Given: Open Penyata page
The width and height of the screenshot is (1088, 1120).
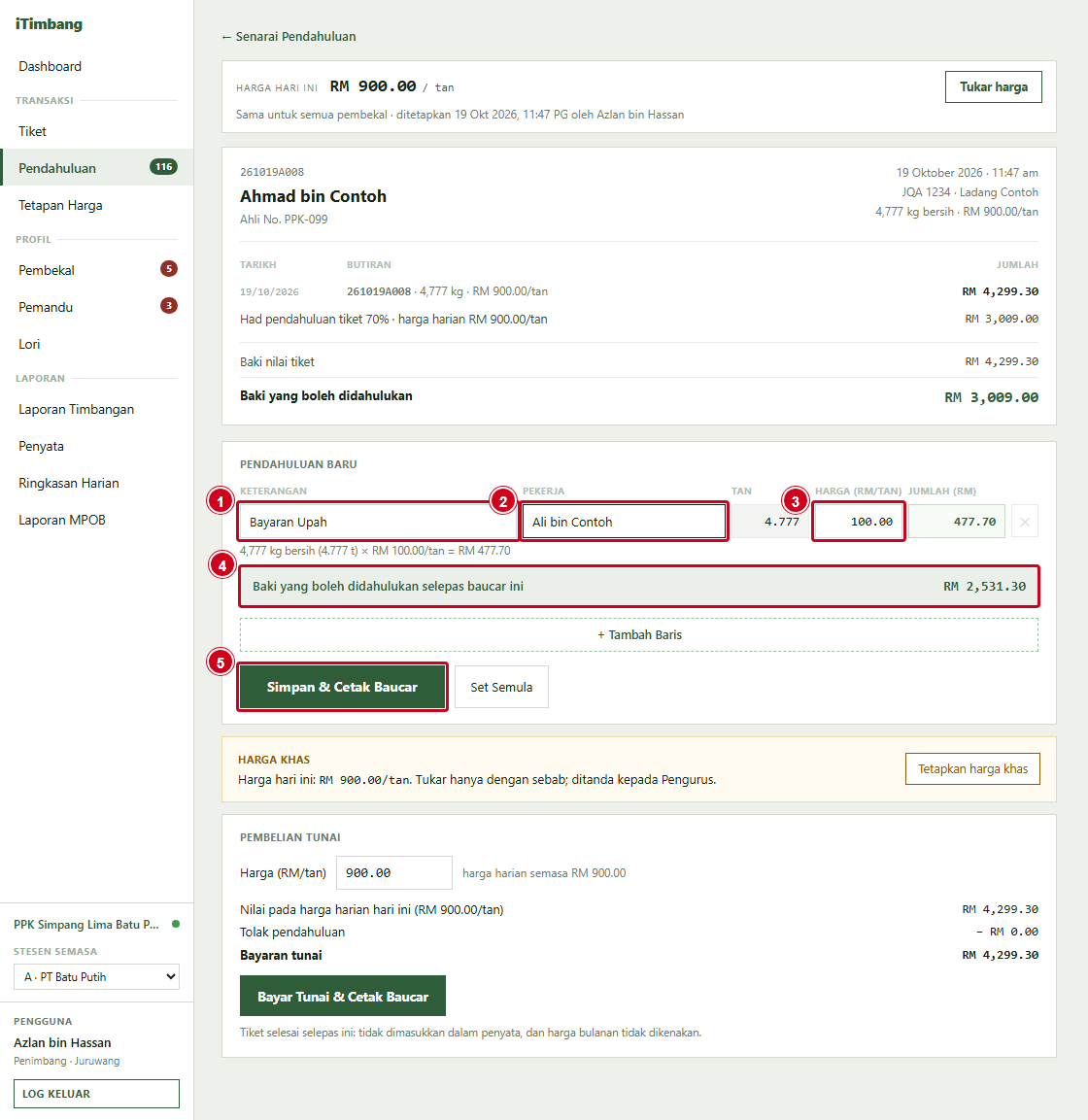Looking at the screenshot, I should click(x=42, y=447).
